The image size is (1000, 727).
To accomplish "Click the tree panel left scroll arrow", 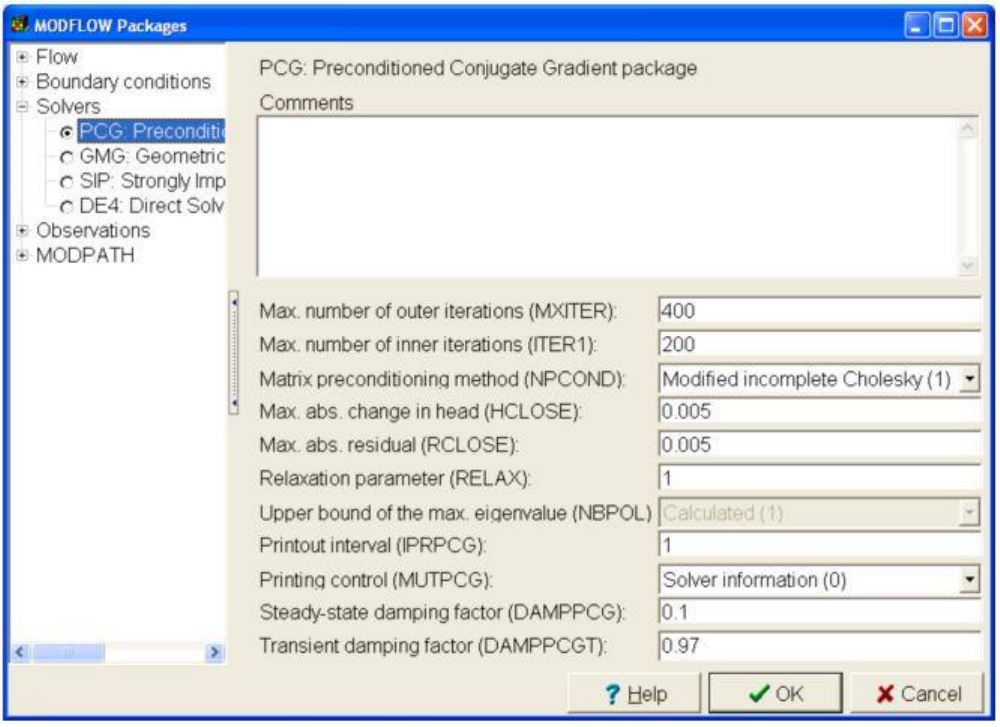I will click(21, 652).
